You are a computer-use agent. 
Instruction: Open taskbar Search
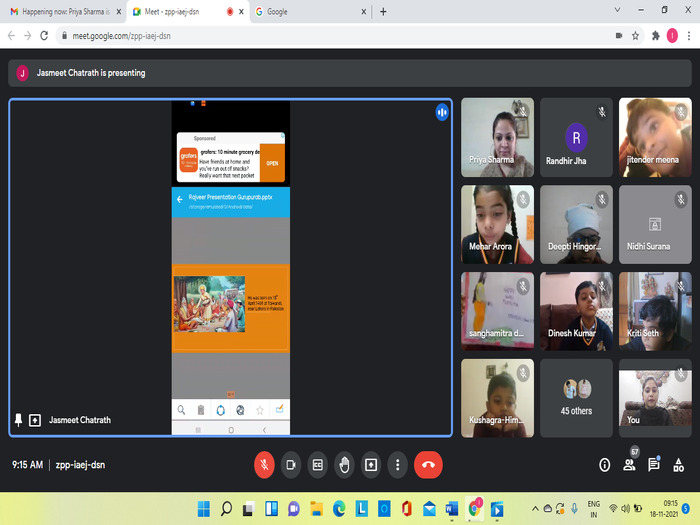pos(226,508)
